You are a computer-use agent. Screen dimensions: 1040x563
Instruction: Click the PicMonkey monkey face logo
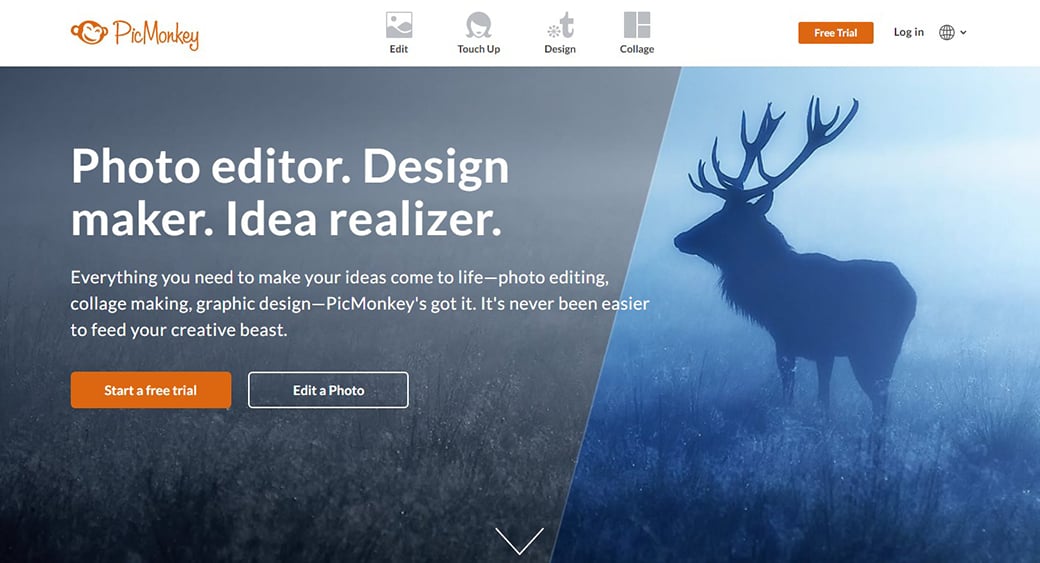tap(90, 32)
